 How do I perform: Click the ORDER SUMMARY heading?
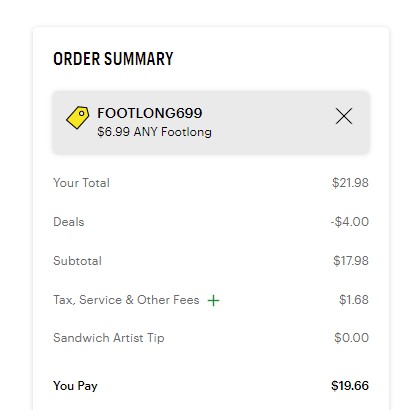click(x=113, y=59)
